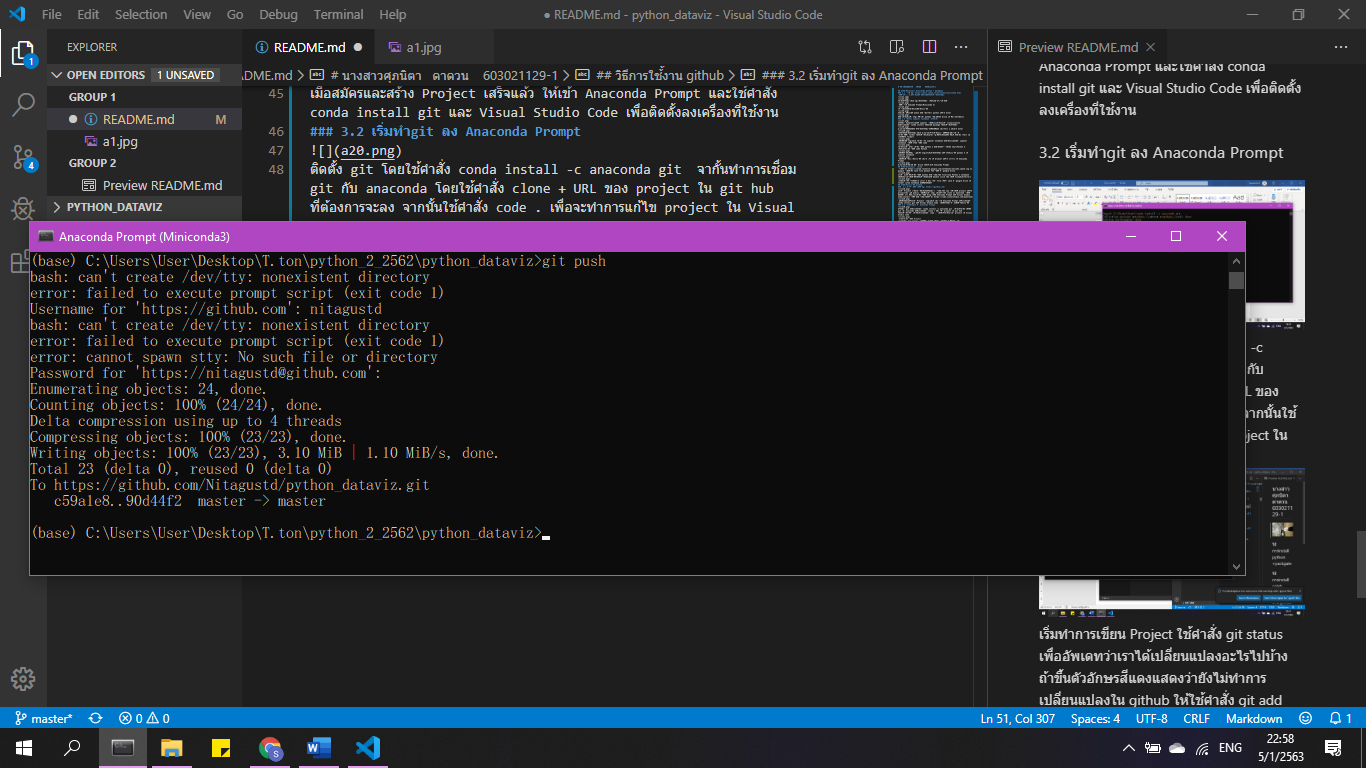Select a1.jpg in the Open Editors list
1366x768 pixels.
tap(145, 141)
